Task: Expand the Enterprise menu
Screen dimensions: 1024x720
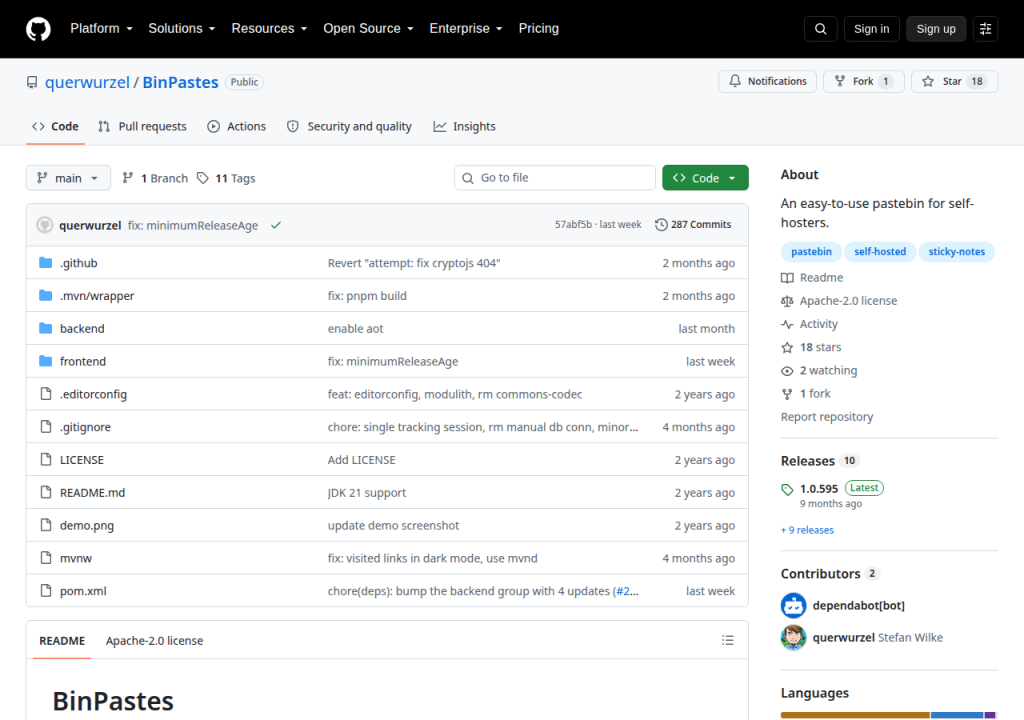Action: (466, 29)
